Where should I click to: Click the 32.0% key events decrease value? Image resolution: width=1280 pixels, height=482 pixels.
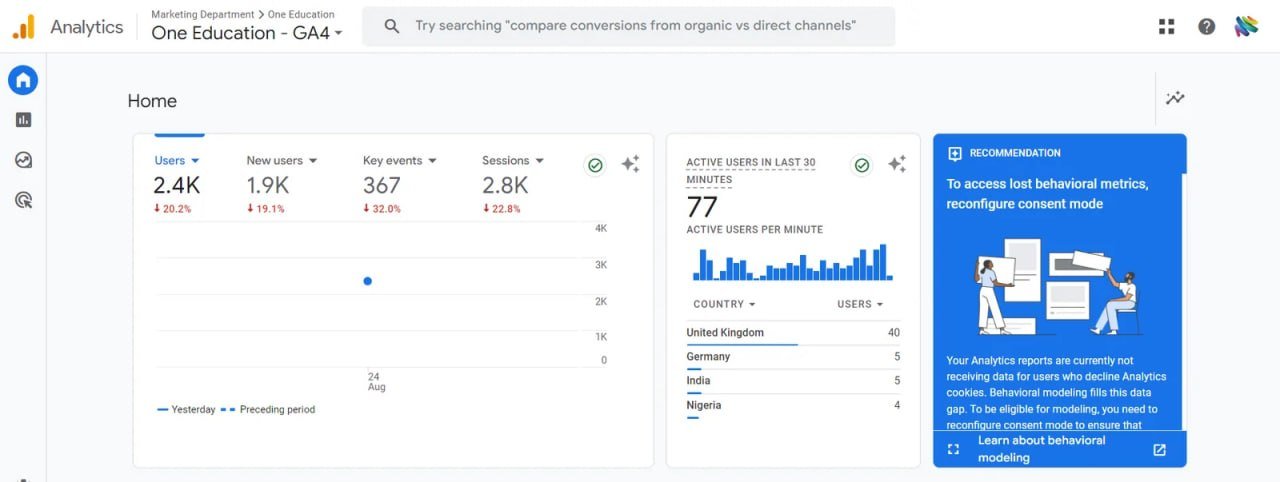click(382, 209)
